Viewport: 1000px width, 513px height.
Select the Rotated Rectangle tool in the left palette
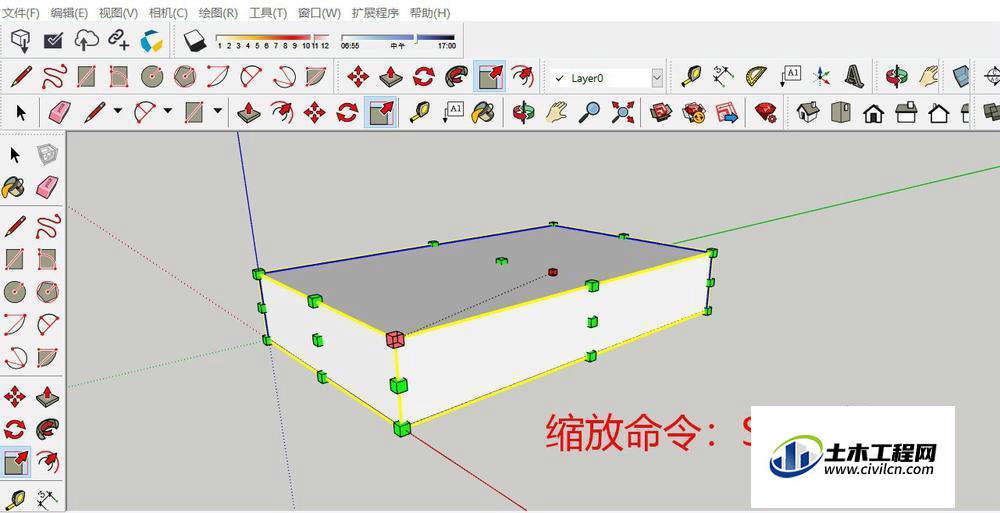click(x=47, y=259)
